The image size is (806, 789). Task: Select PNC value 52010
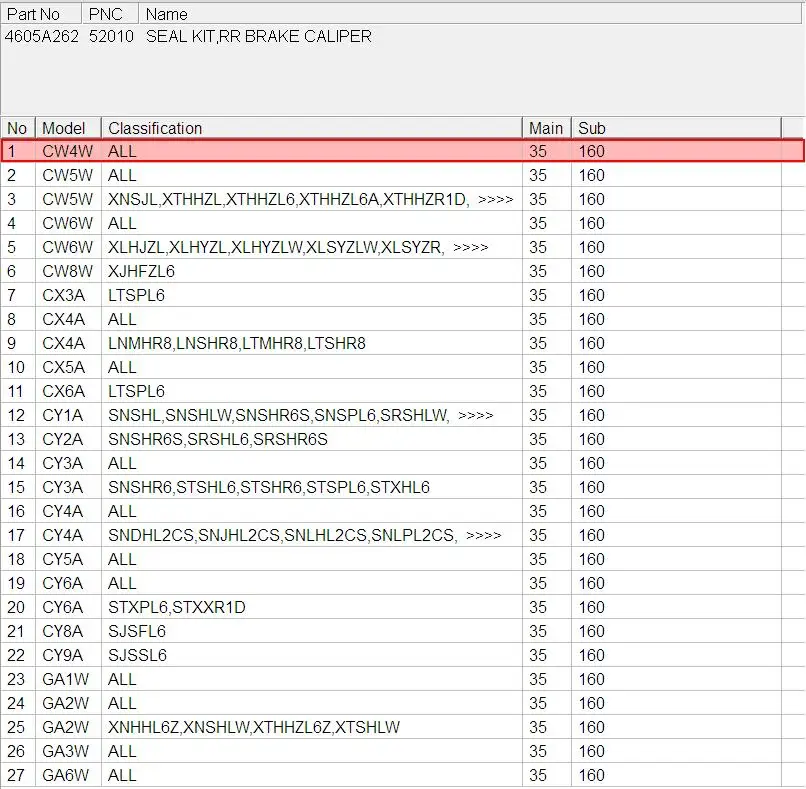(111, 36)
